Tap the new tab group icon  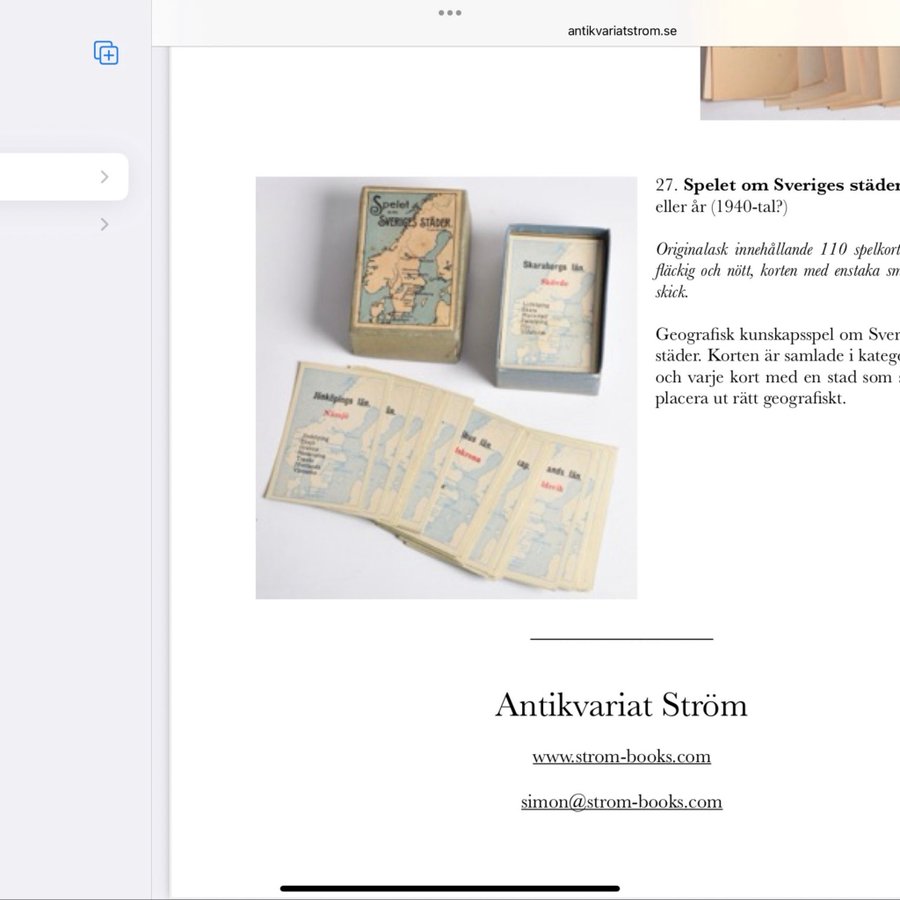(x=106, y=53)
